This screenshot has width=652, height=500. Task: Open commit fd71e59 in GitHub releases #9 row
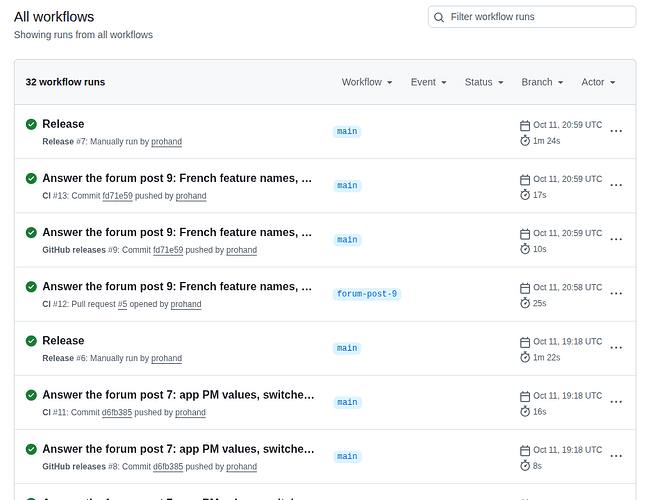click(x=168, y=250)
